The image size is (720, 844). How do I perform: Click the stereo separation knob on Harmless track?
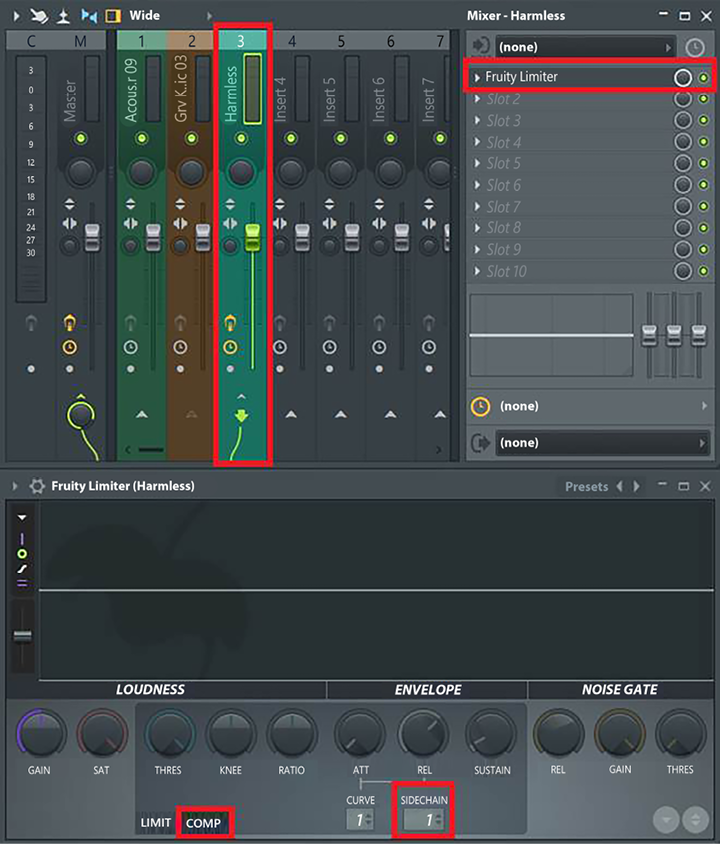(230, 246)
